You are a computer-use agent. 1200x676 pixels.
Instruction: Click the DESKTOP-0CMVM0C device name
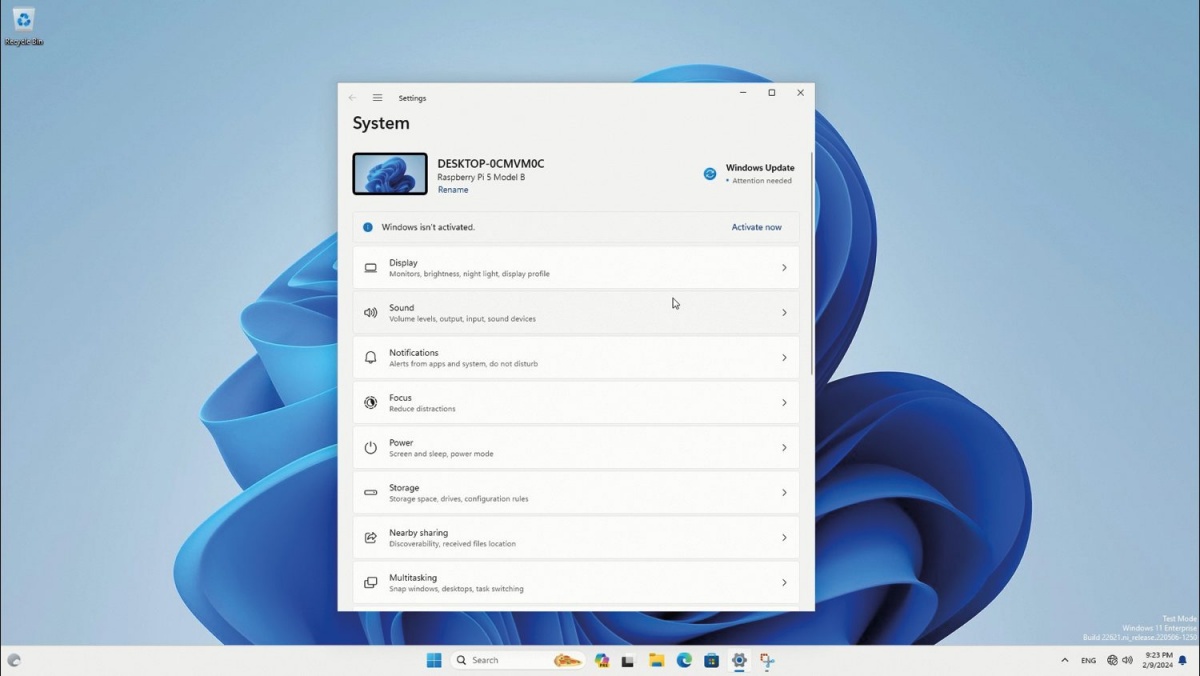pyautogui.click(x=491, y=163)
